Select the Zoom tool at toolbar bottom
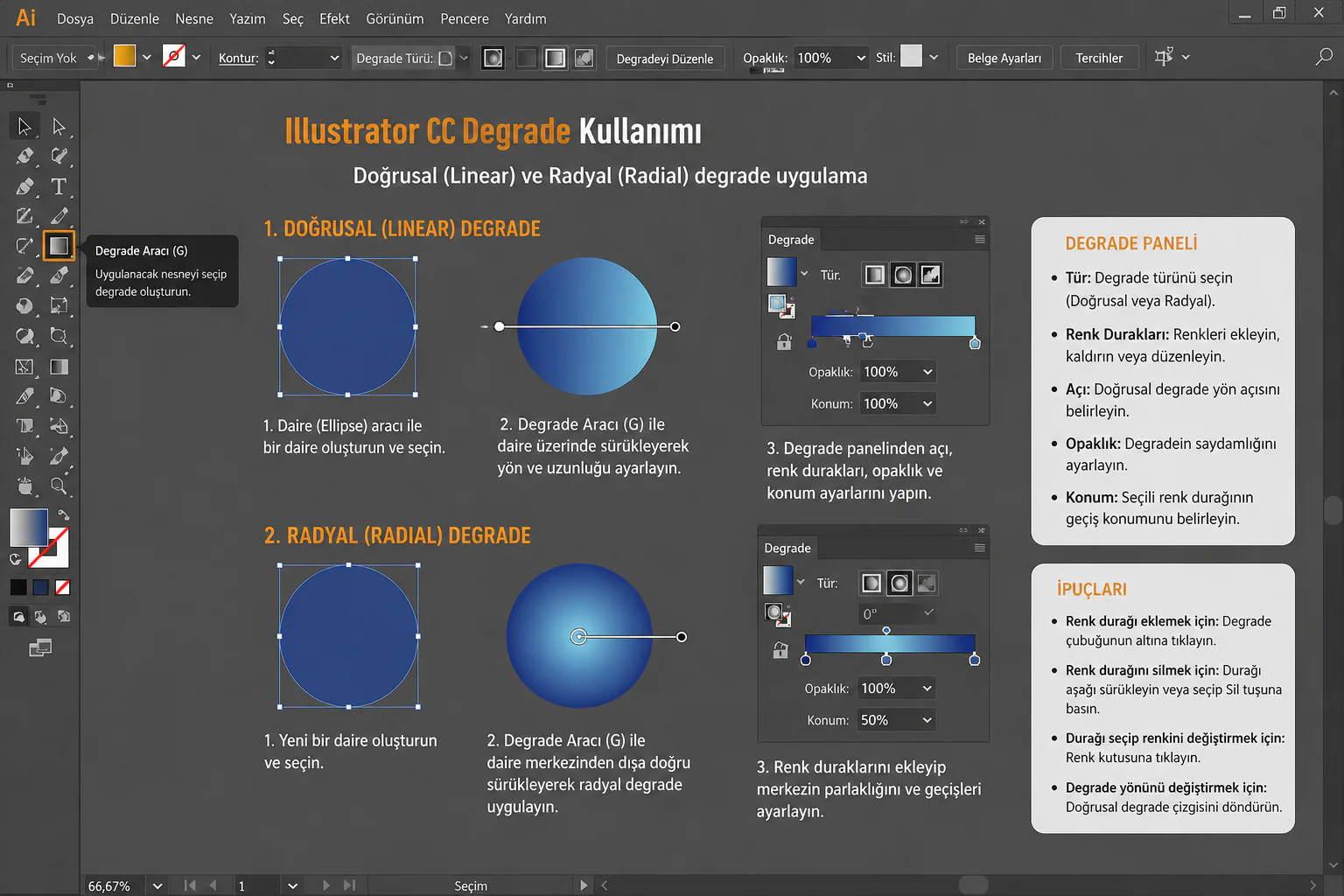1344x896 pixels. [59, 486]
